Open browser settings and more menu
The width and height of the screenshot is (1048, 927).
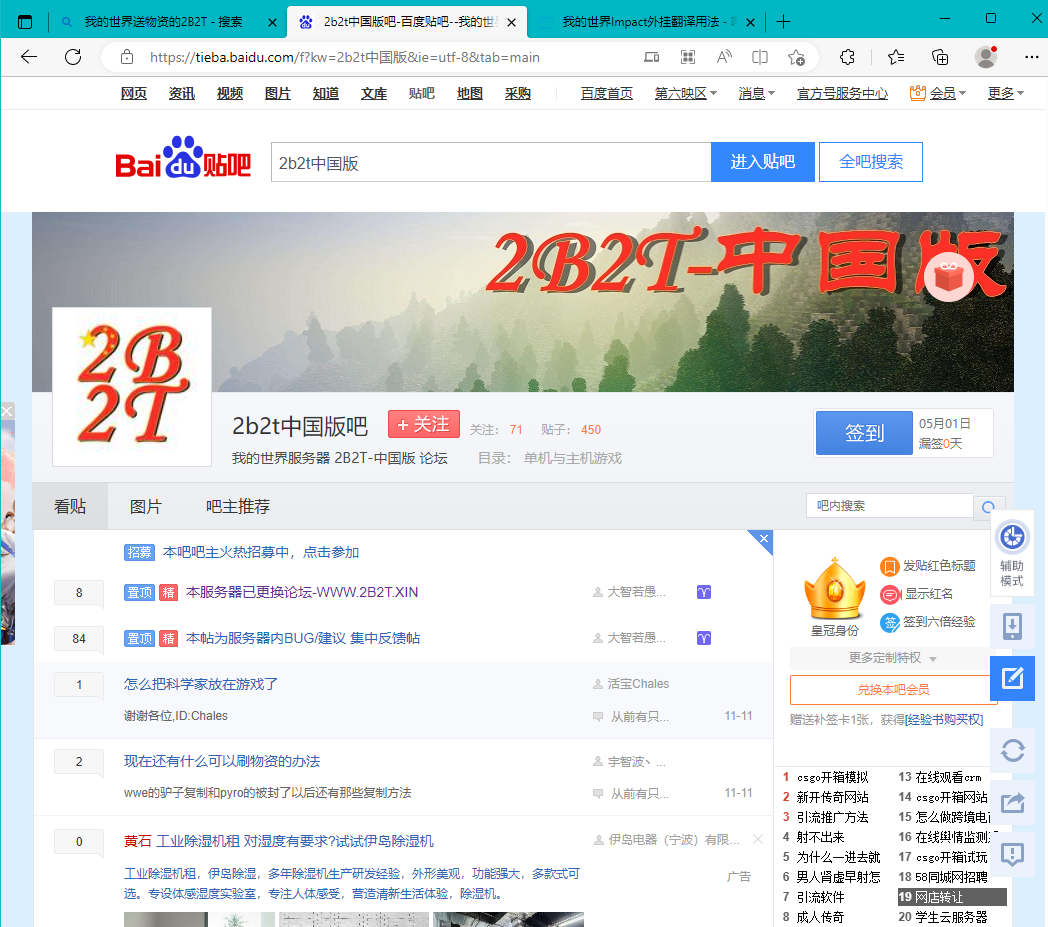click(1031, 57)
